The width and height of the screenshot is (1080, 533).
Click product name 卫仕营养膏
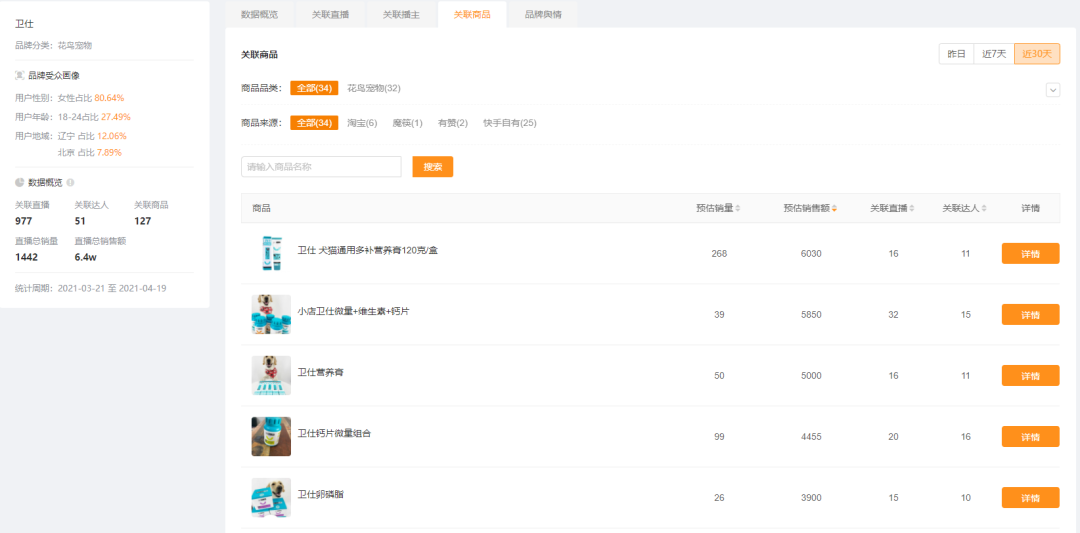click(320, 373)
